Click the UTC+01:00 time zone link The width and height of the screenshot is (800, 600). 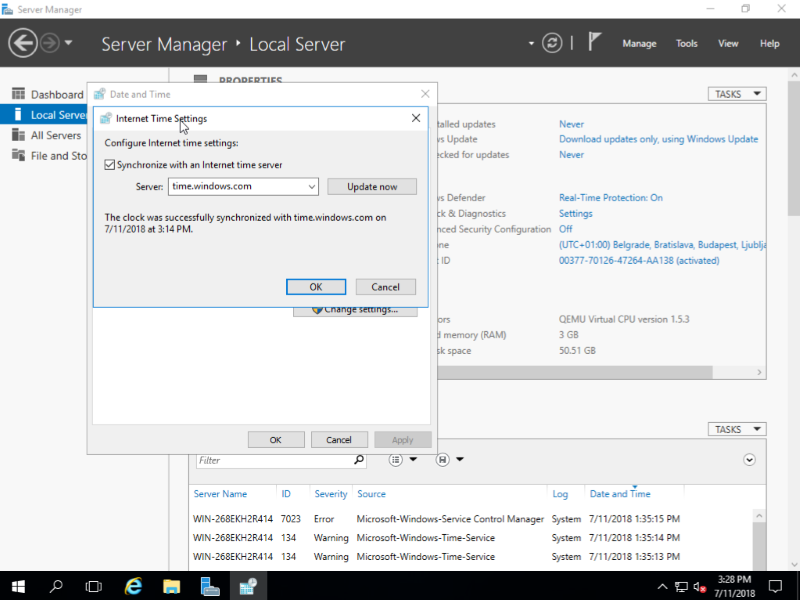(662, 245)
